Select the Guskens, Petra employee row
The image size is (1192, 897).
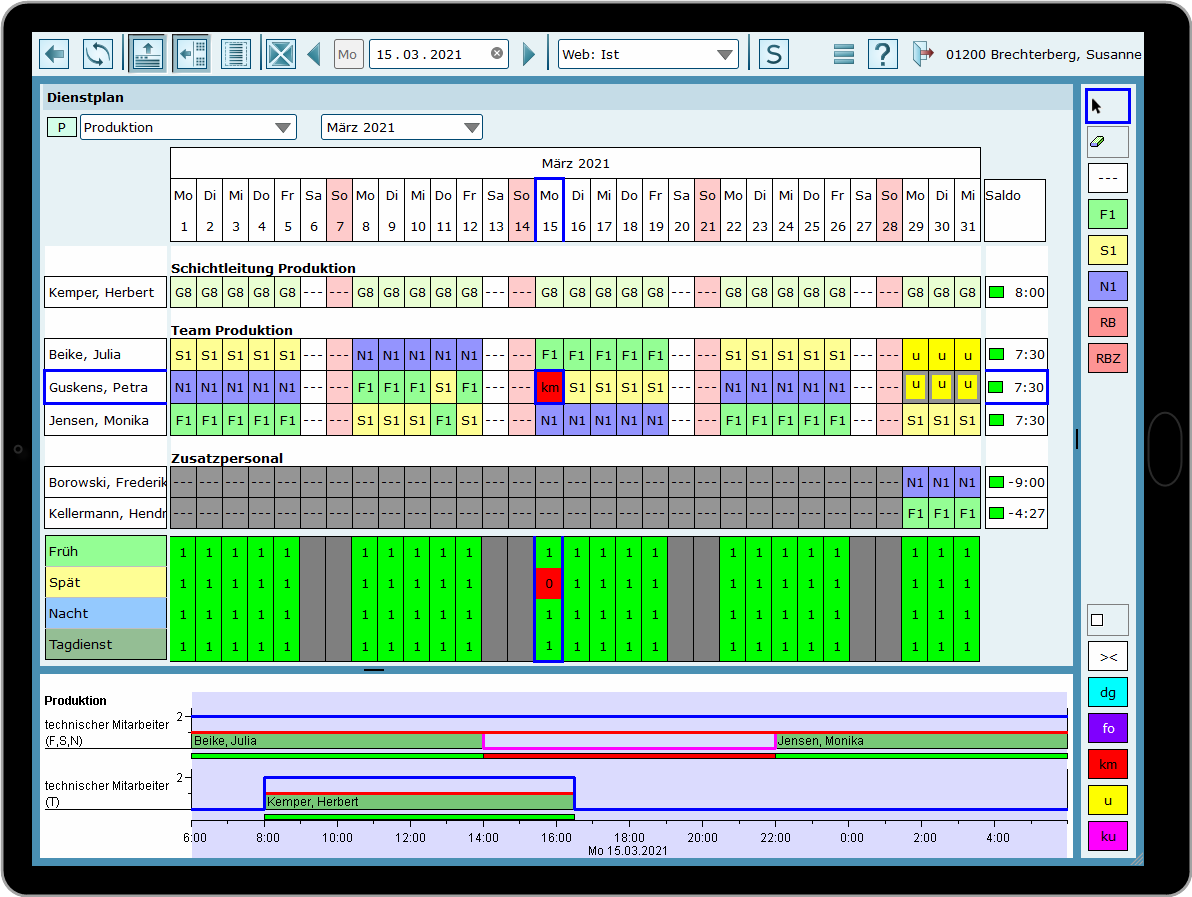105,387
